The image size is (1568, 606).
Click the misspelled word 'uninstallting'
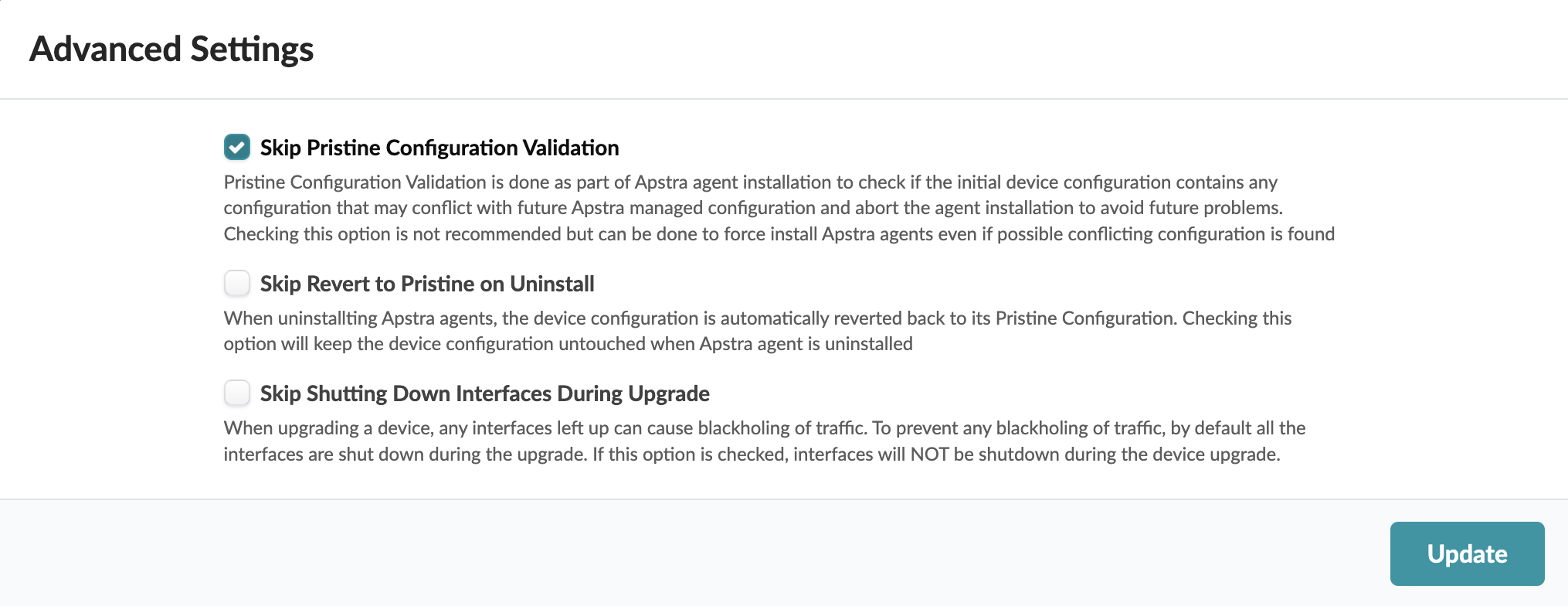point(326,318)
